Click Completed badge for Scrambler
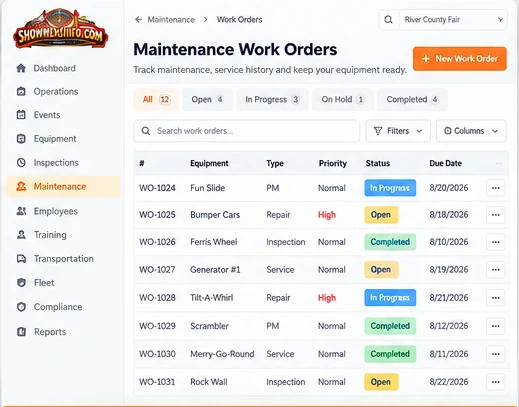Screen dimensions: 519x407 click(x=390, y=326)
